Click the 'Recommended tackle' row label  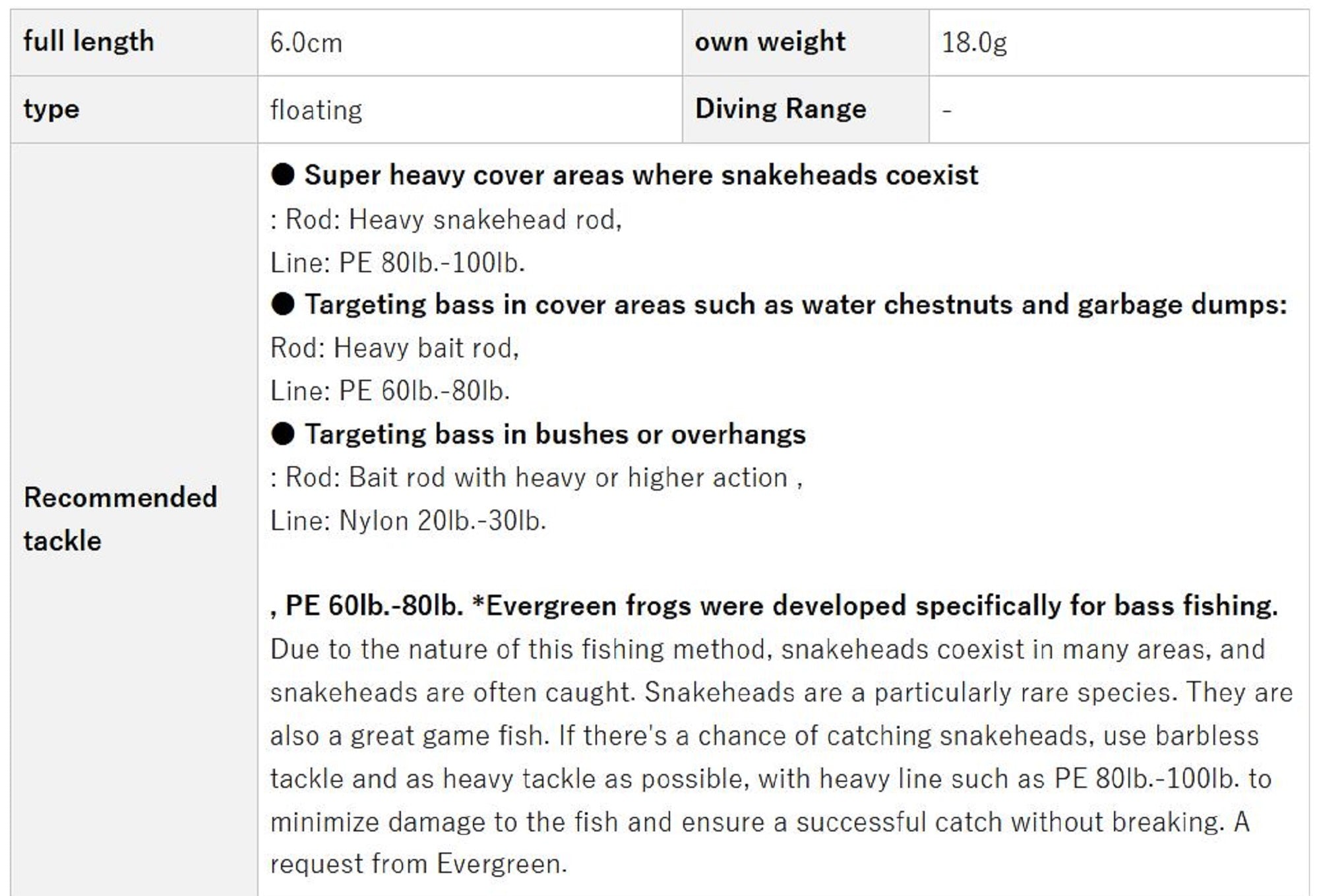coord(120,519)
